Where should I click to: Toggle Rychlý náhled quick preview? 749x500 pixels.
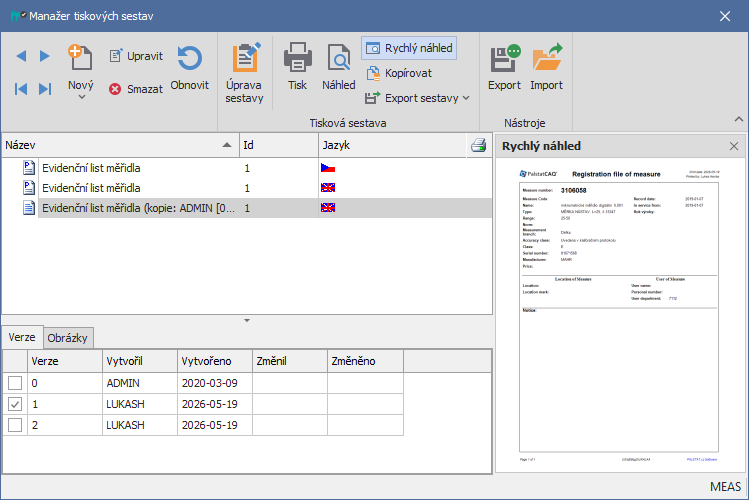point(409,48)
